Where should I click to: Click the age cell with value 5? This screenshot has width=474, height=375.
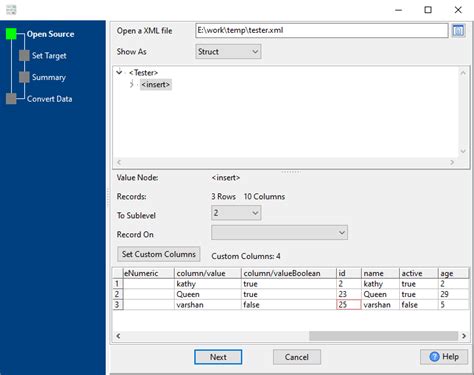[453, 305]
